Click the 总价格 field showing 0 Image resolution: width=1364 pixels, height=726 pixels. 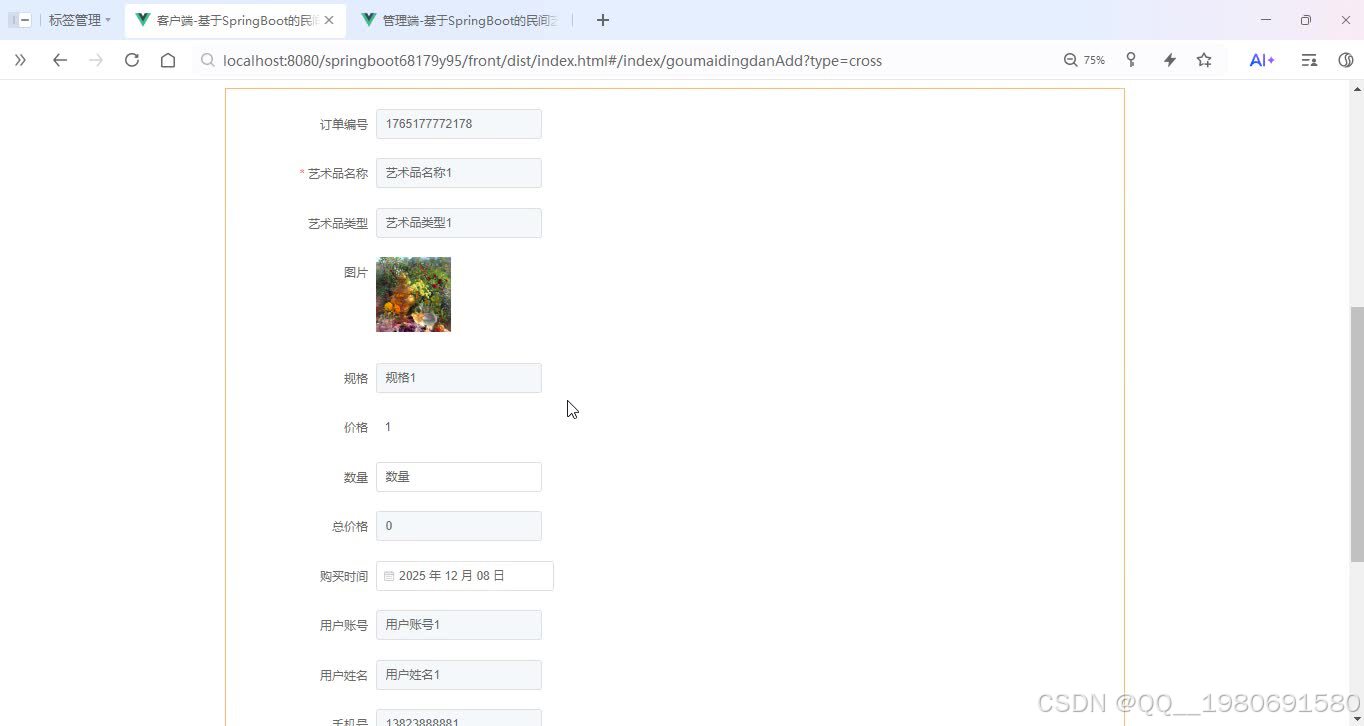pos(459,526)
